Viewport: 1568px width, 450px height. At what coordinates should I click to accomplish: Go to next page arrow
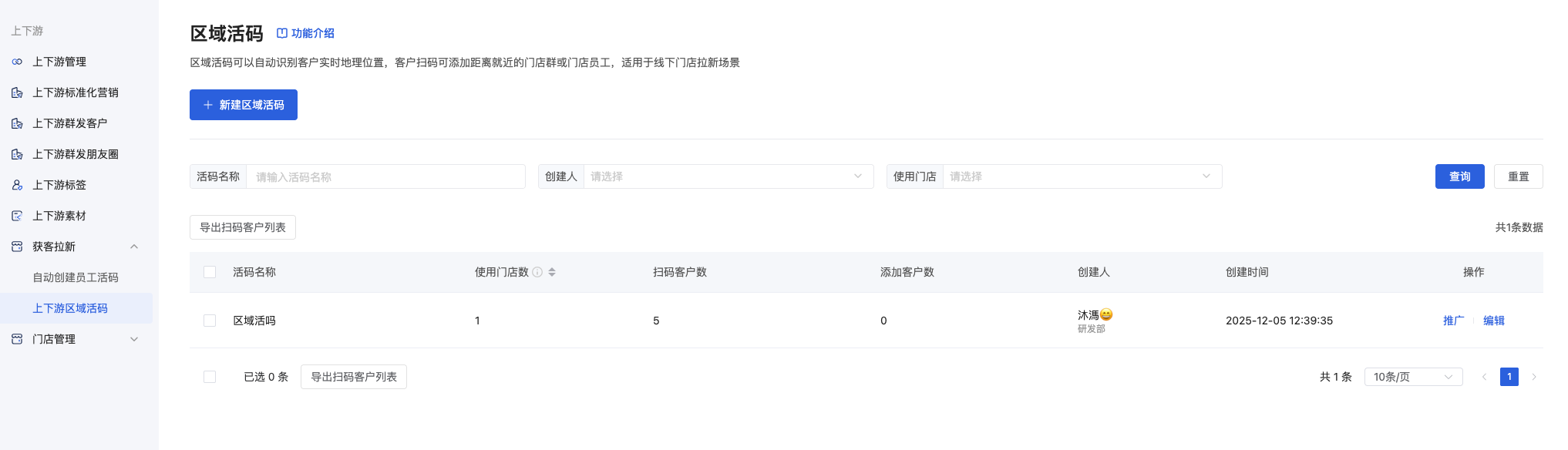pos(1534,377)
